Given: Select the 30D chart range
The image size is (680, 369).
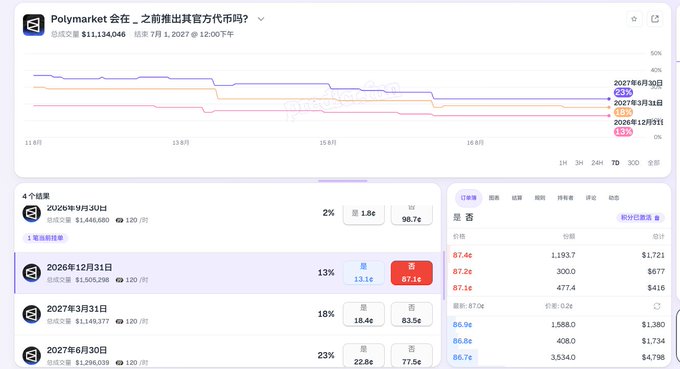Looking at the screenshot, I should (633, 163).
